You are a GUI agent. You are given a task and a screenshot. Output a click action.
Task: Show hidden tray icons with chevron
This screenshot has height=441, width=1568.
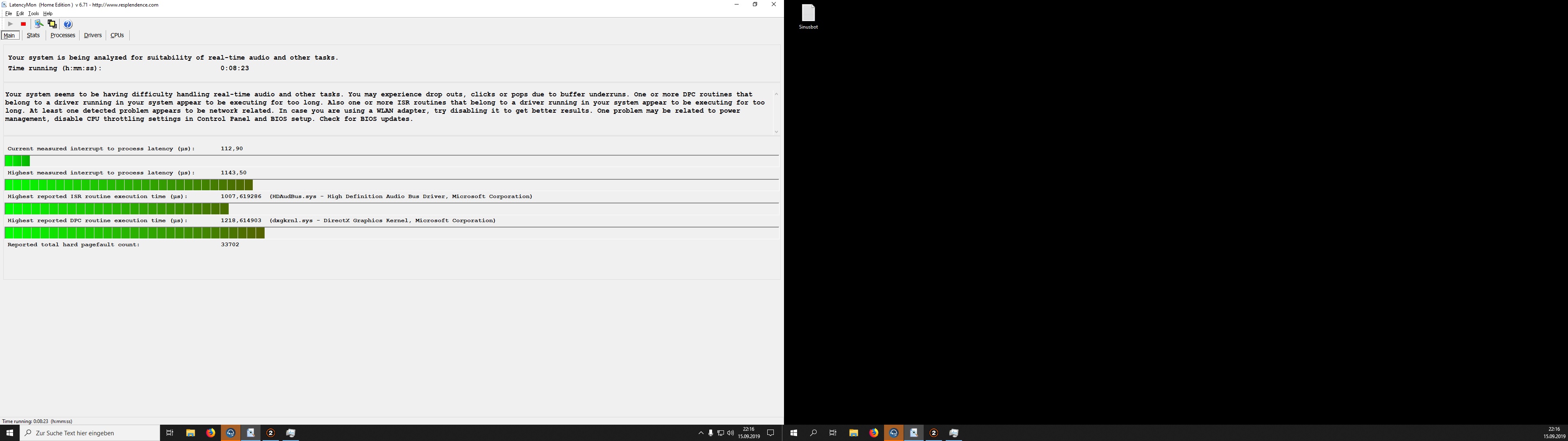(701, 433)
